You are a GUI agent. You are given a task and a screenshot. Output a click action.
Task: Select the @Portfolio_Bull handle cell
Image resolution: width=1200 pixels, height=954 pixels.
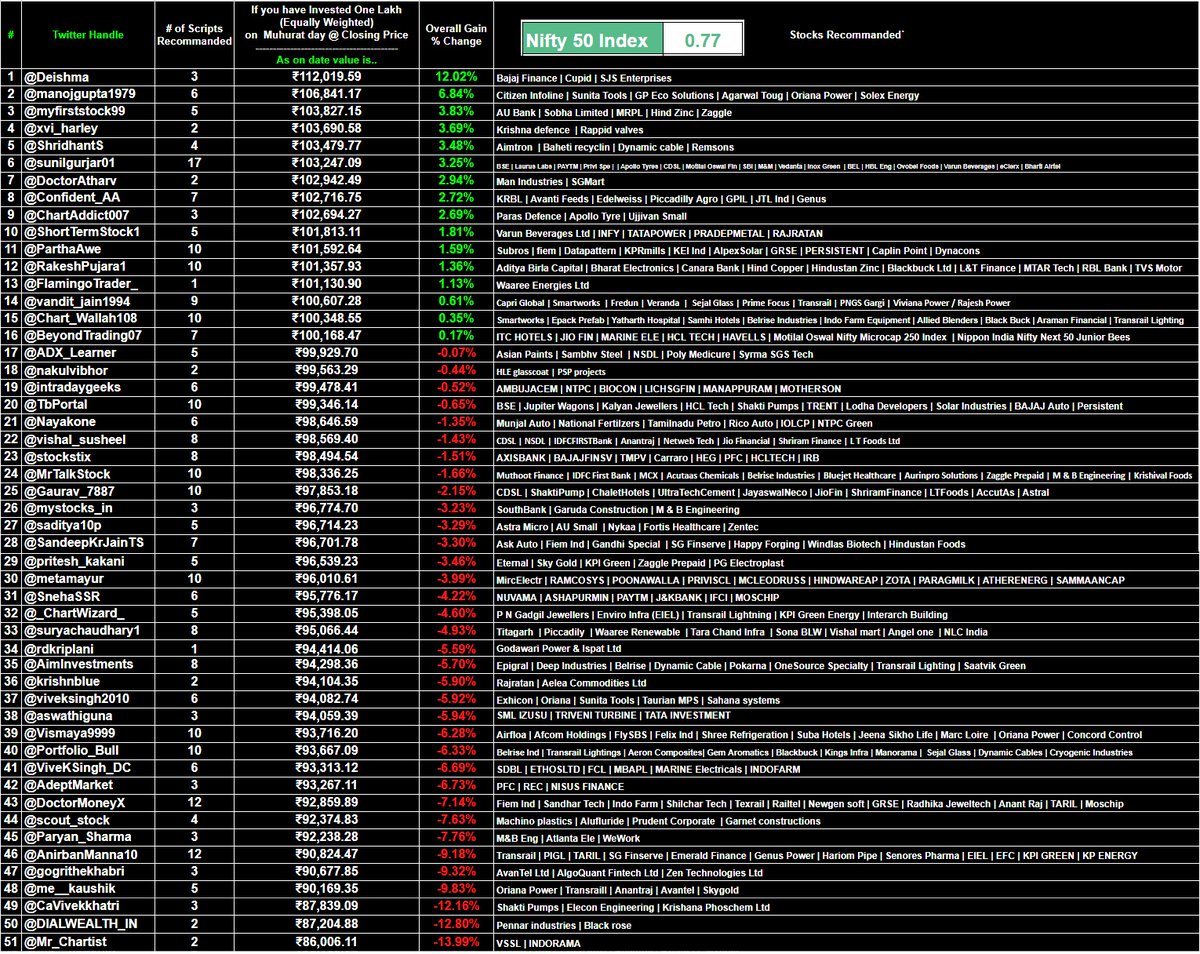coord(88,751)
